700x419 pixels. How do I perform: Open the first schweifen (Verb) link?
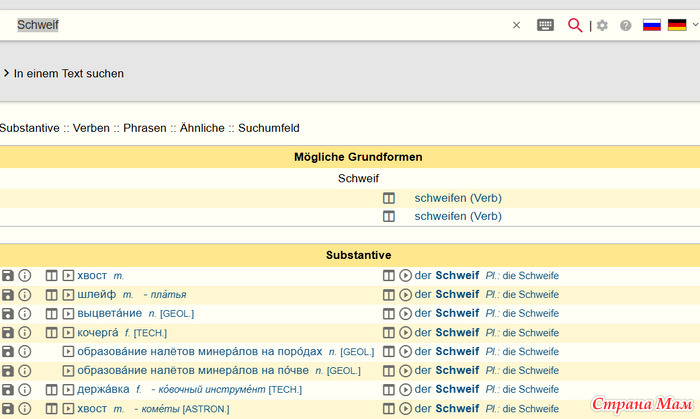click(x=458, y=198)
